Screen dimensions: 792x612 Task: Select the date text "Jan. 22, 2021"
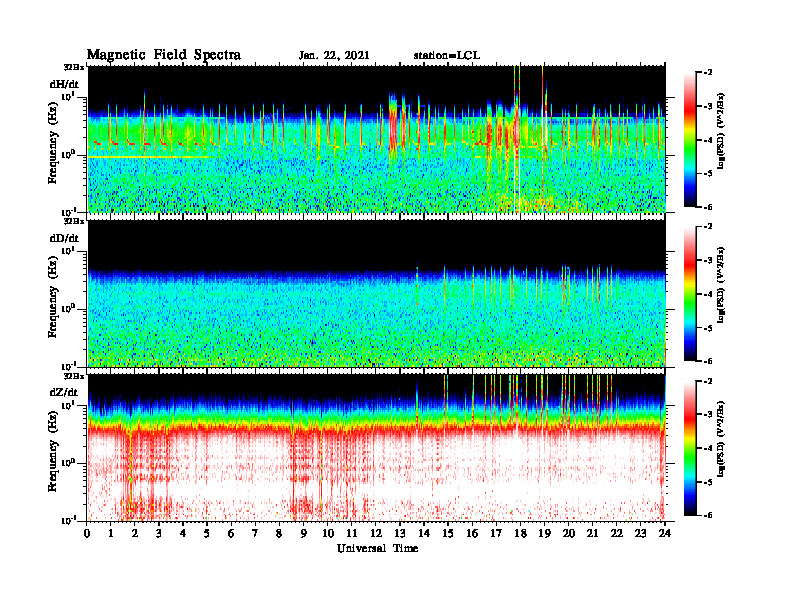334,56
